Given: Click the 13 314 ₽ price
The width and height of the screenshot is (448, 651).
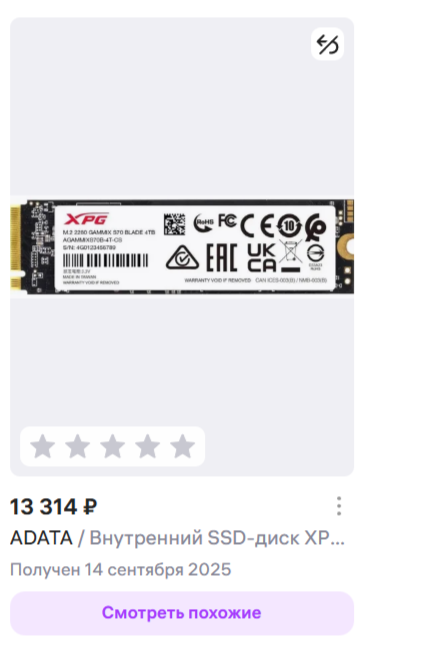Looking at the screenshot, I should point(54,507).
